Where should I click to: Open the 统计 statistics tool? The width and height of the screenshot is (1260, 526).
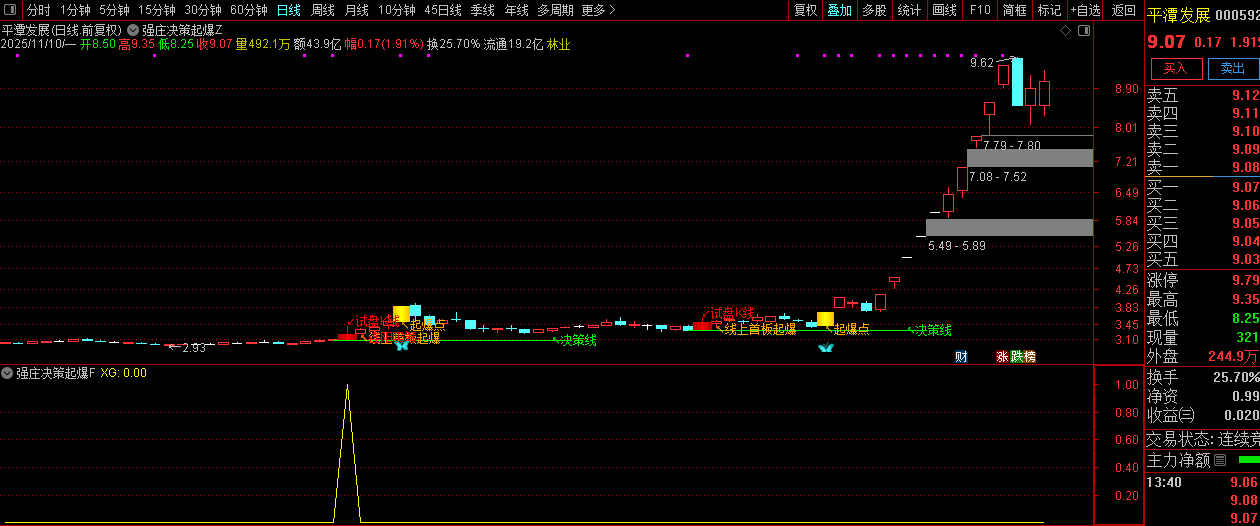coord(909,10)
